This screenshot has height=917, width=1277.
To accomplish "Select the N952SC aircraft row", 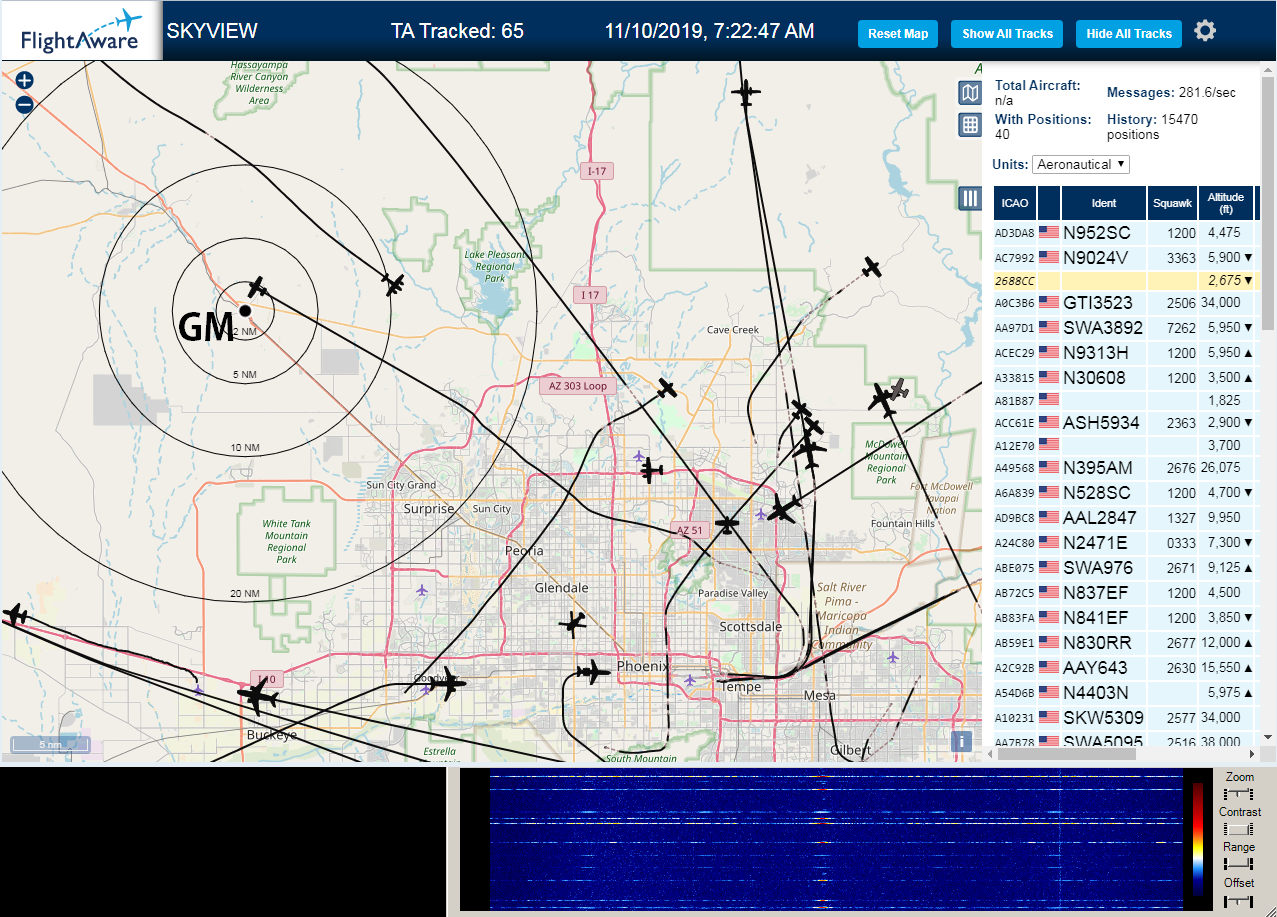I will [x=1125, y=233].
